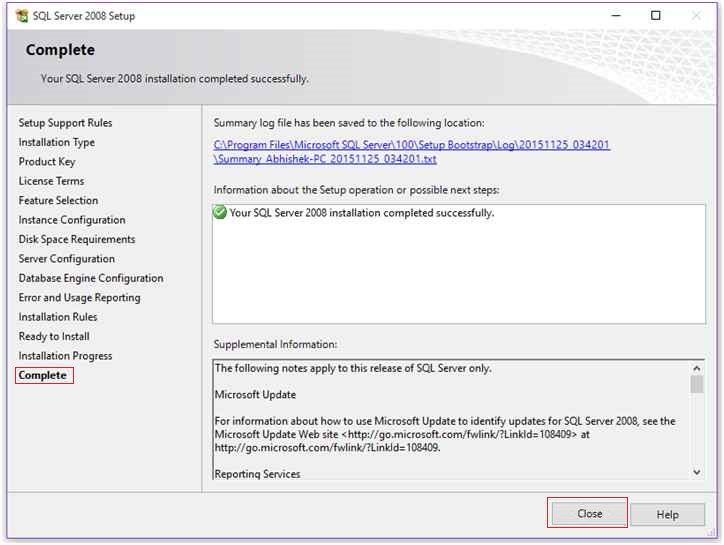This screenshot has width=724, height=545.
Task: Select Feature Selection step
Action: click(58, 200)
